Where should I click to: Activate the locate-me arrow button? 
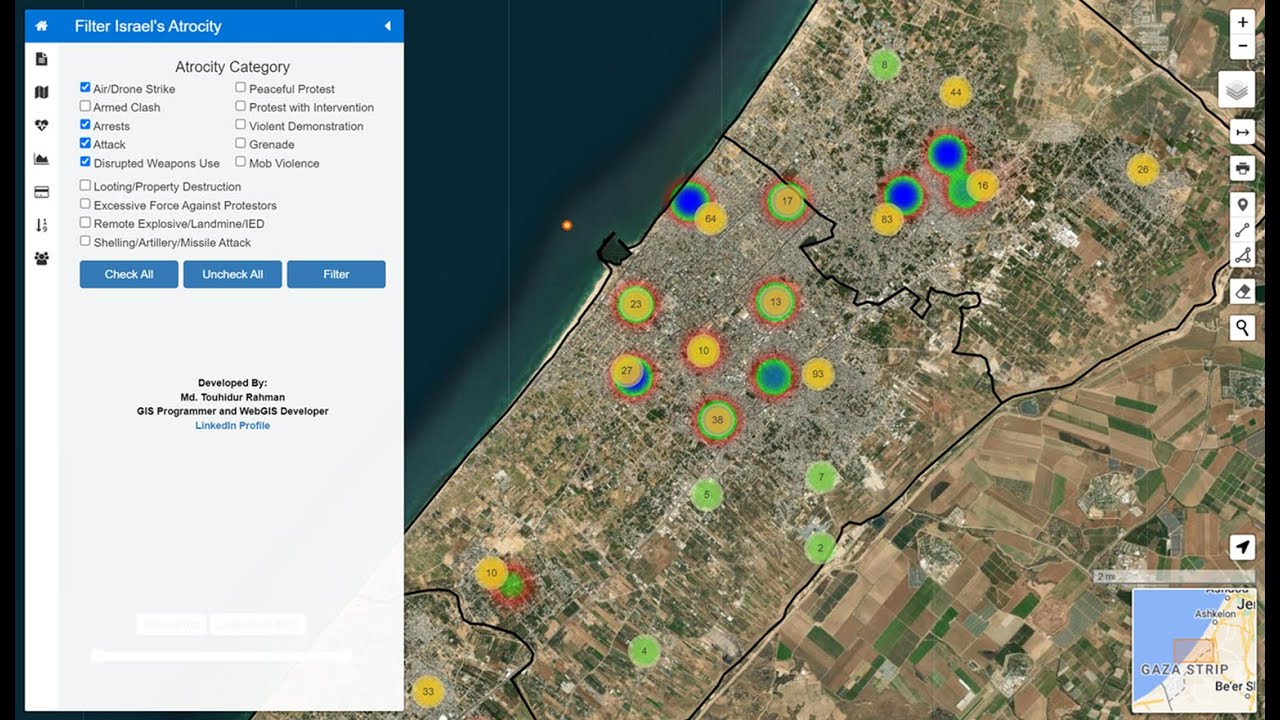(x=1242, y=547)
